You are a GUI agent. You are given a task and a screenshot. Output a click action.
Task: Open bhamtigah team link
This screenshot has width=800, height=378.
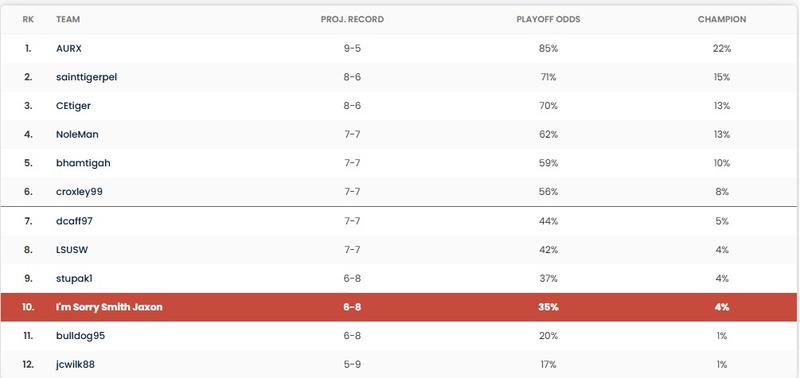tap(83, 163)
